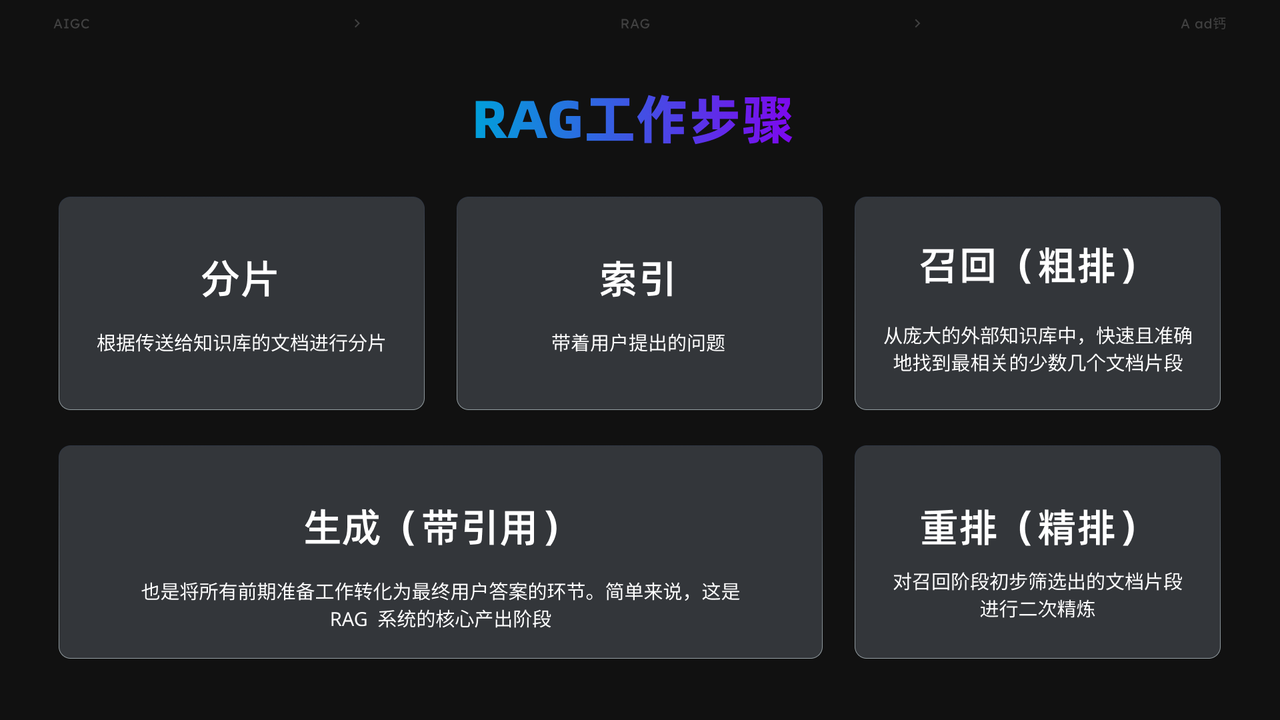Click the 根据传送给知识库的文档进行分片 description

(241, 343)
